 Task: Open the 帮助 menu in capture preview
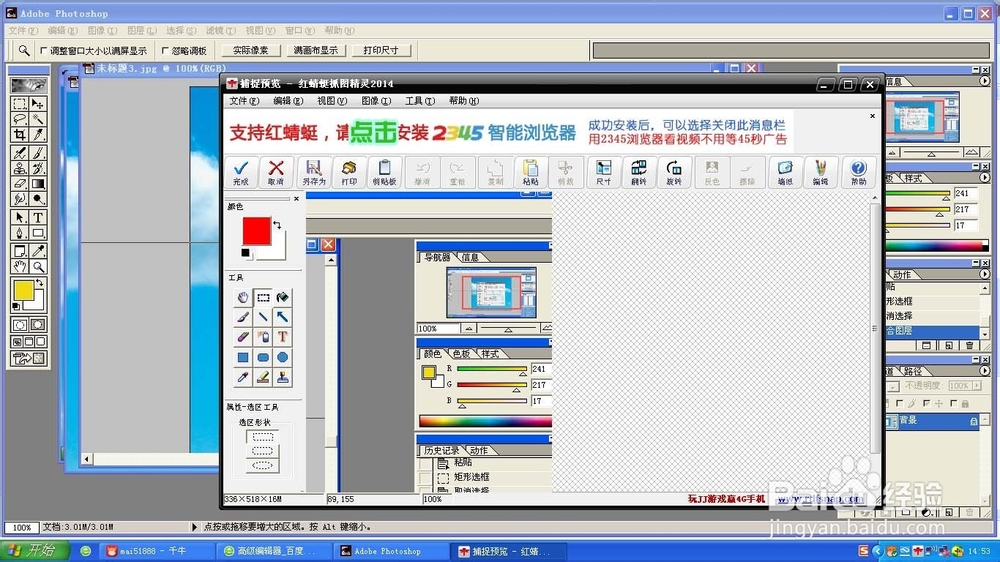click(x=464, y=101)
